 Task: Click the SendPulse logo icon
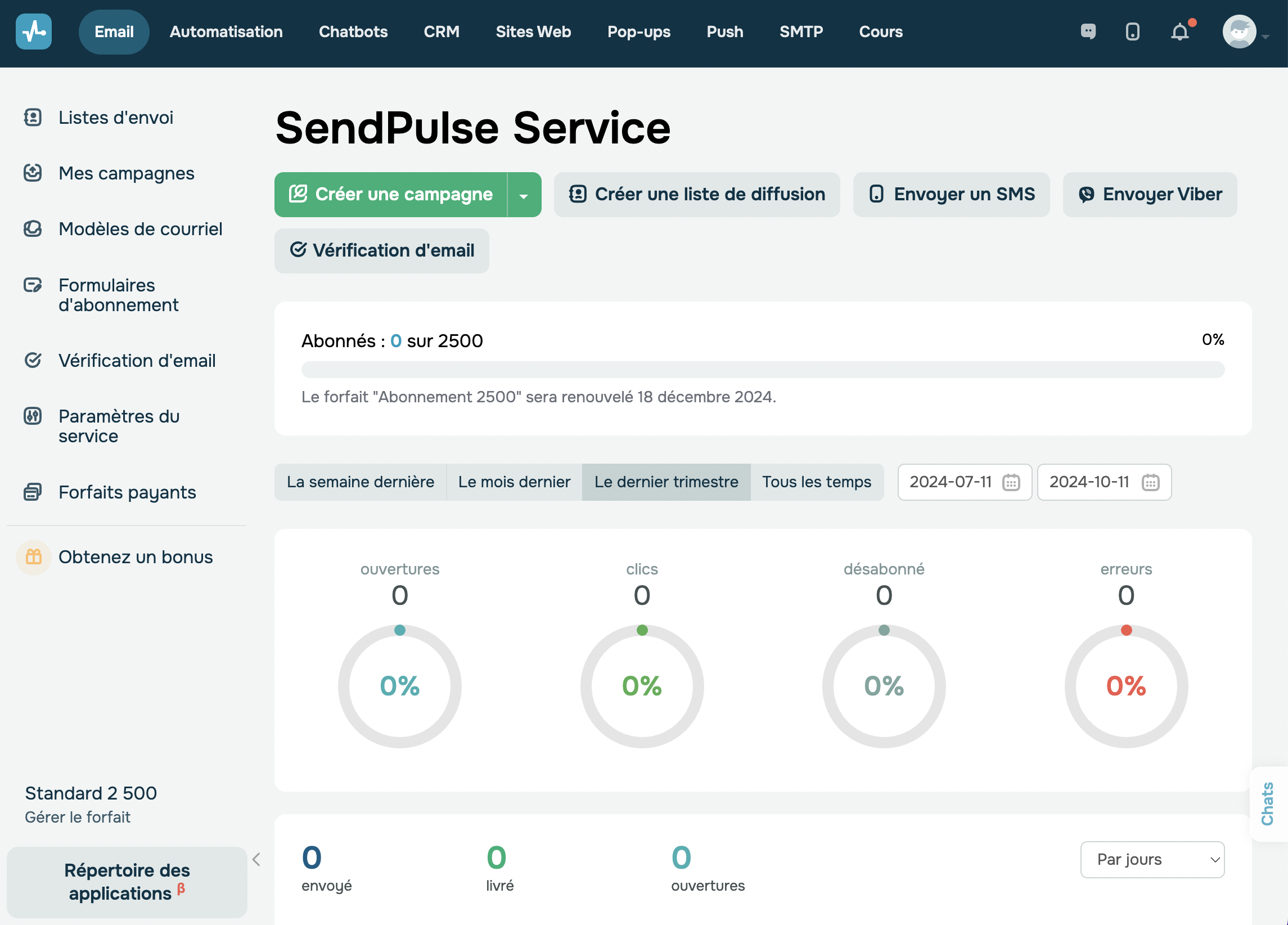pos(34,32)
